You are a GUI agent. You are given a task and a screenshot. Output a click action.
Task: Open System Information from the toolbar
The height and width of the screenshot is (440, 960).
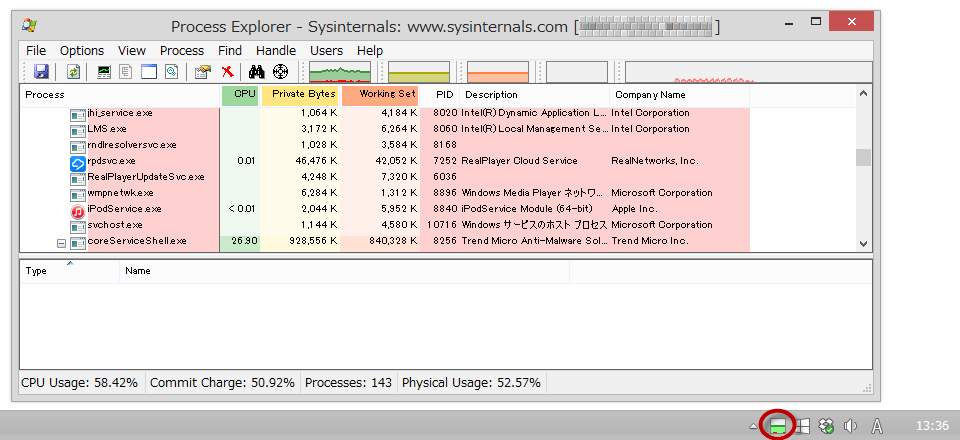pyautogui.click(x=104, y=72)
